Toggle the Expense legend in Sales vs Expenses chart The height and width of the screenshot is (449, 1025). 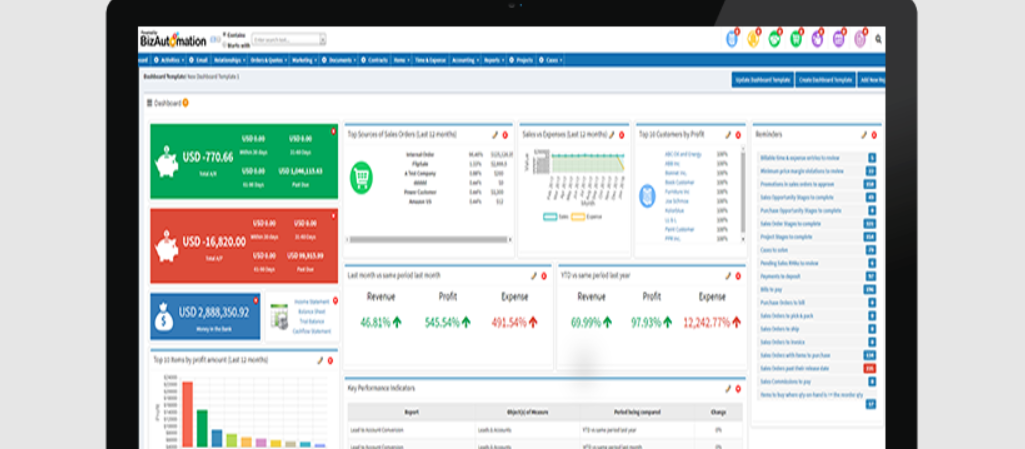[x=587, y=216]
